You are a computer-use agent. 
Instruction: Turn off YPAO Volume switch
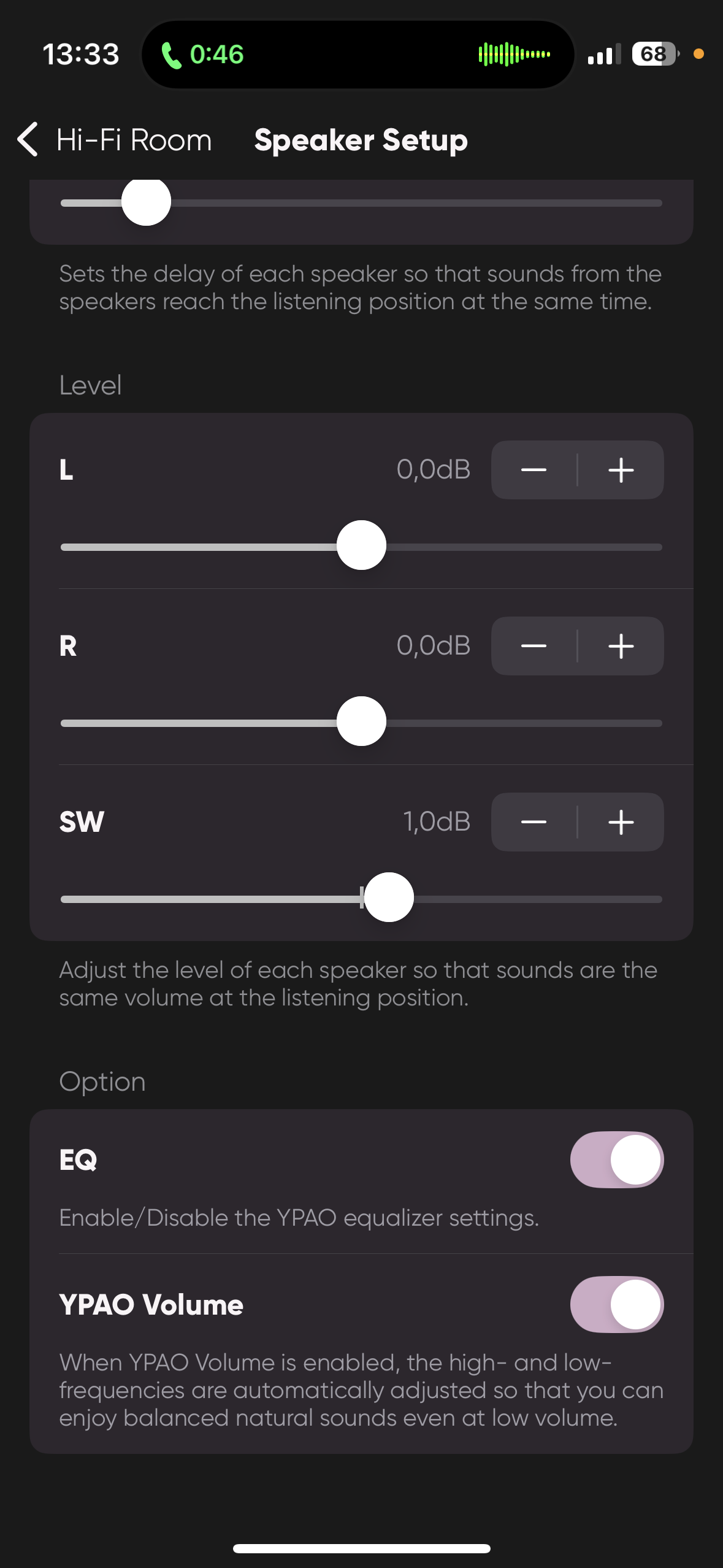(x=616, y=1304)
